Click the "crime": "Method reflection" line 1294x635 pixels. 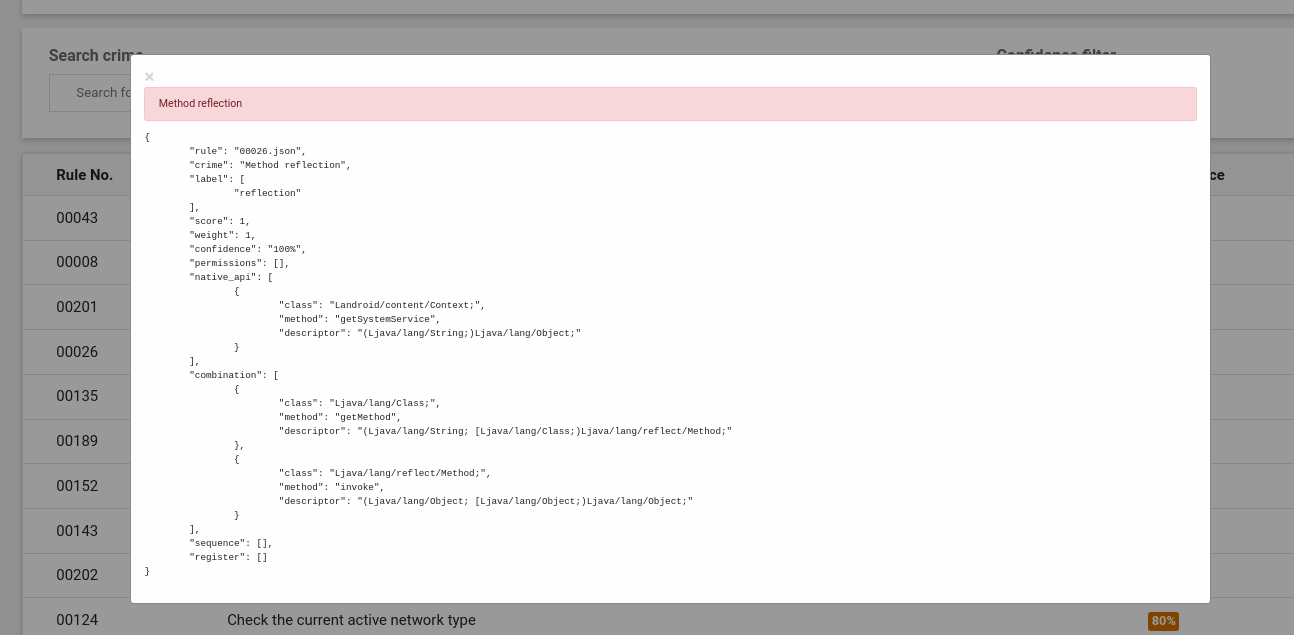click(x=270, y=165)
